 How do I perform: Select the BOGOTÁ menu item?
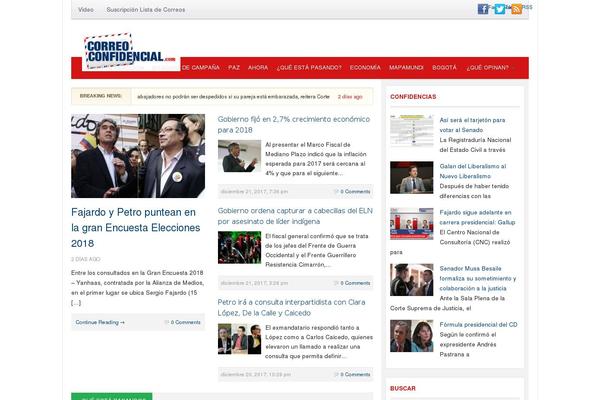click(444, 67)
